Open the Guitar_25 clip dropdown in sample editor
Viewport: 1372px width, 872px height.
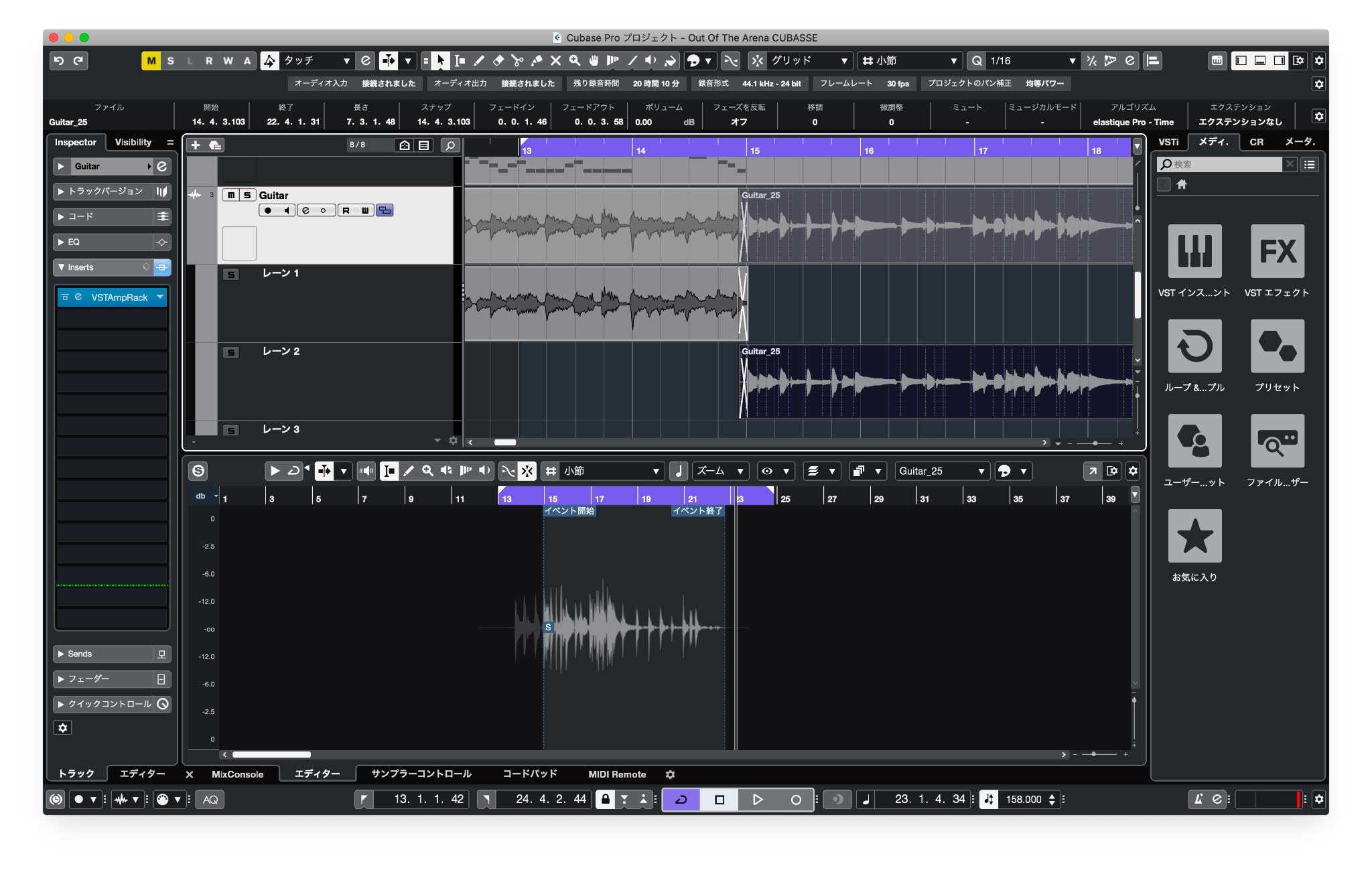(942, 471)
